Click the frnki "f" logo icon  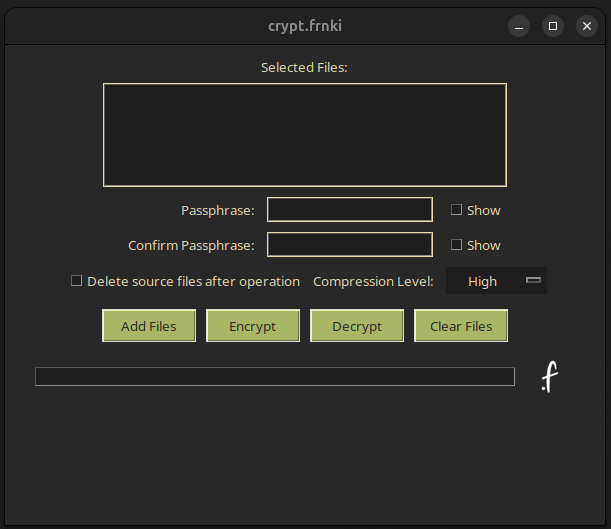coord(549,377)
